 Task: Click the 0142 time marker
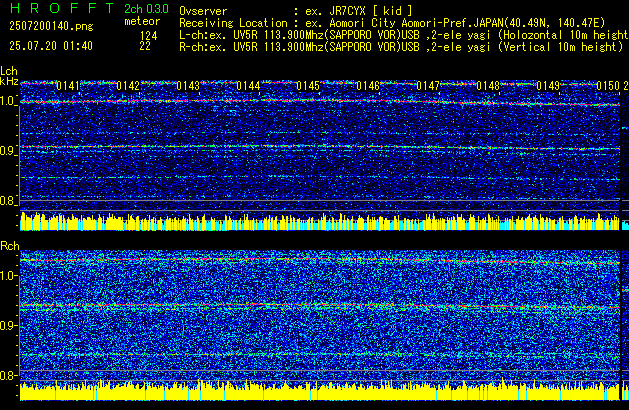pos(128,86)
